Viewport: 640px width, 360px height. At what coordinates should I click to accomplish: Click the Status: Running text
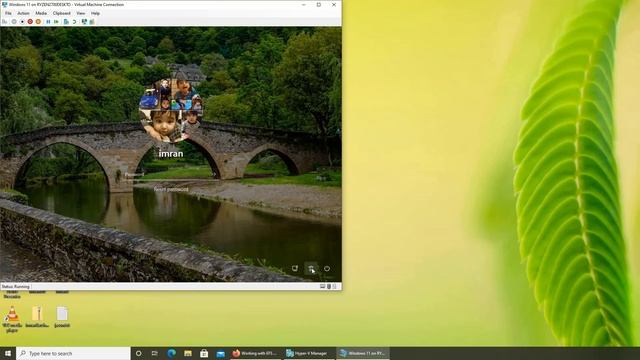(16, 287)
